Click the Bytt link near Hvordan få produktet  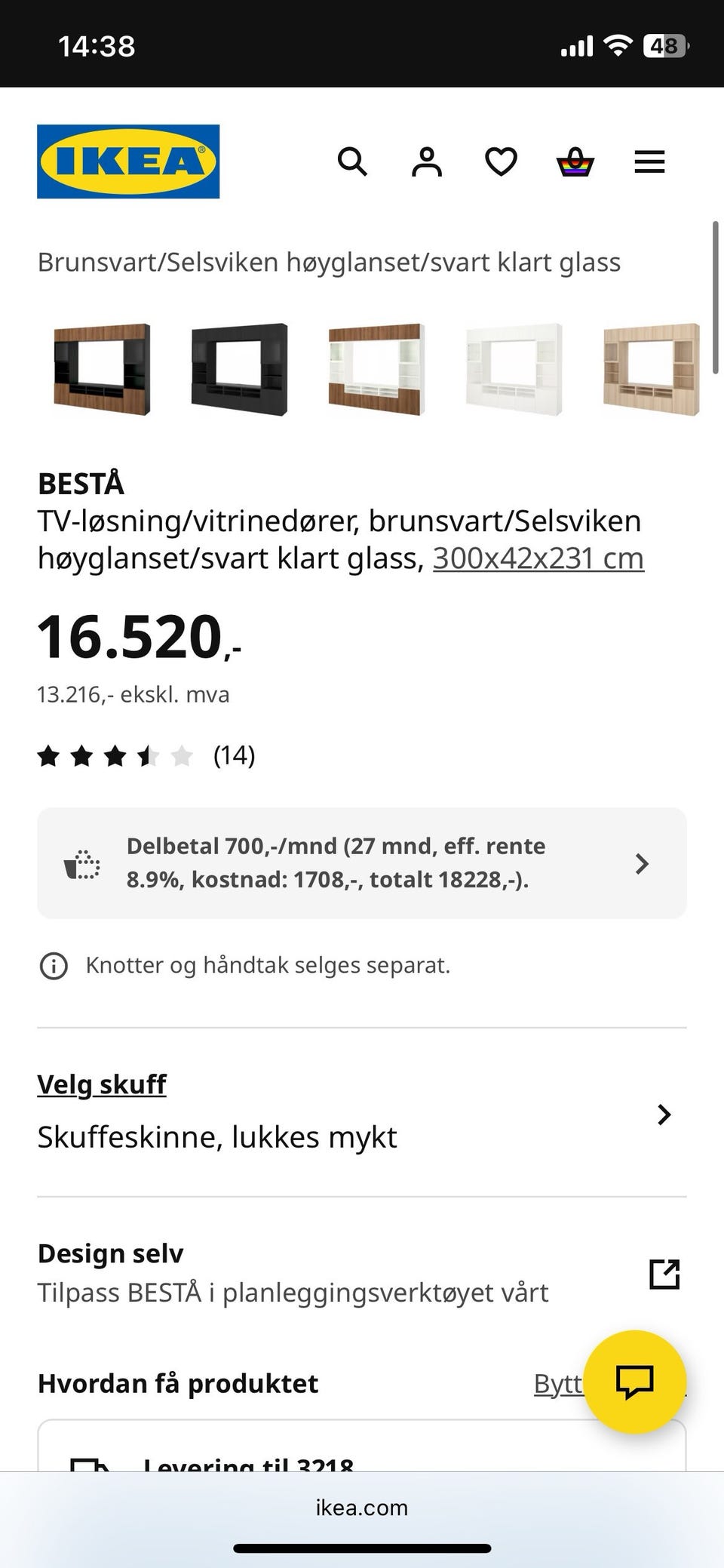pos(558,1383)
